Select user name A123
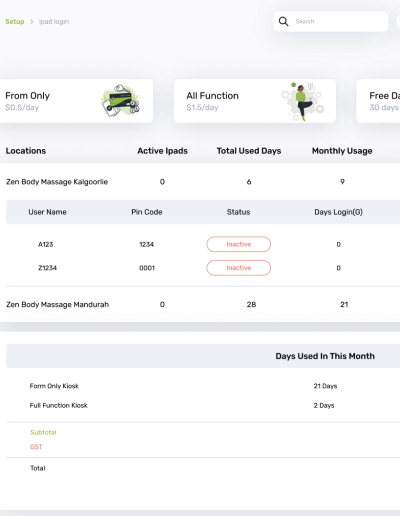Screen dimensions: 400x516 (x=46, y=244)
